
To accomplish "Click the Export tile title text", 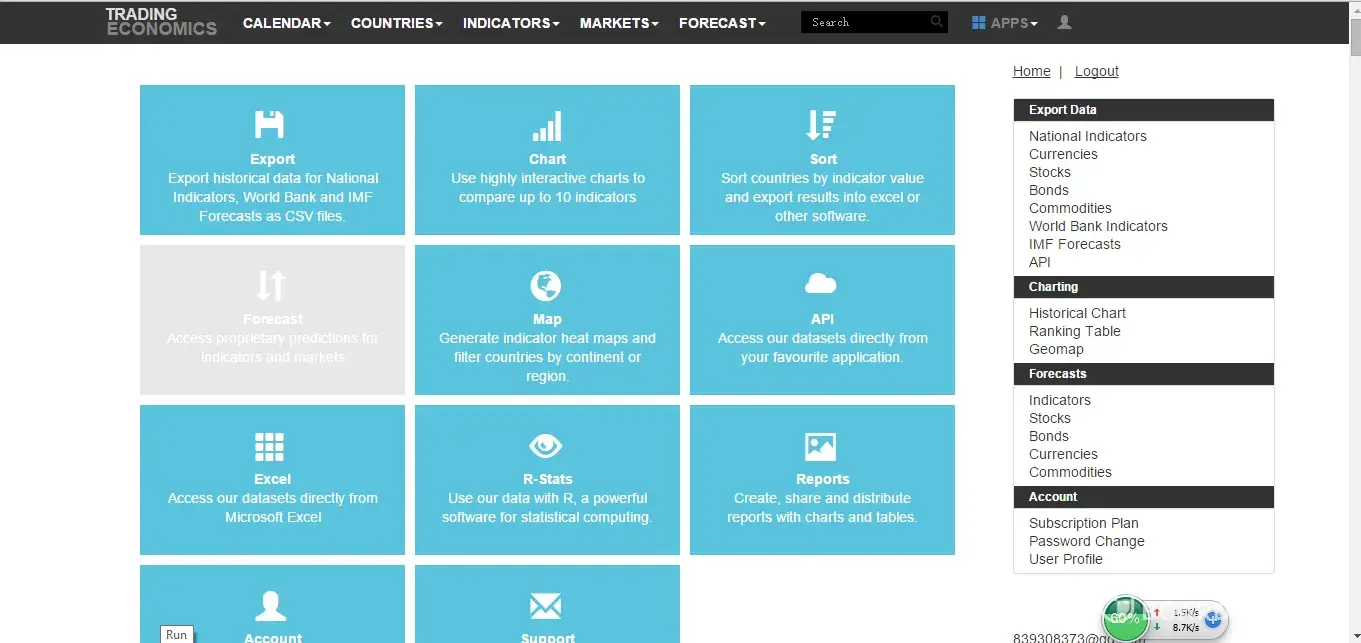I will [x=273, y=159].
